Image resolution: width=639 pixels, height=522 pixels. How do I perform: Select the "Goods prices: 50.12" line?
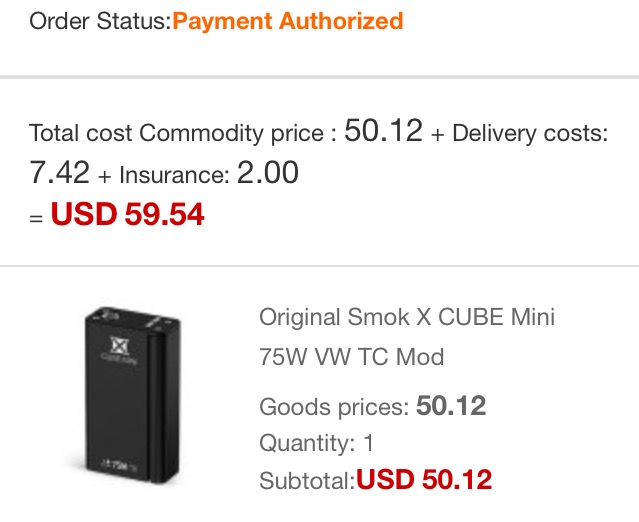tap(372, 406)
